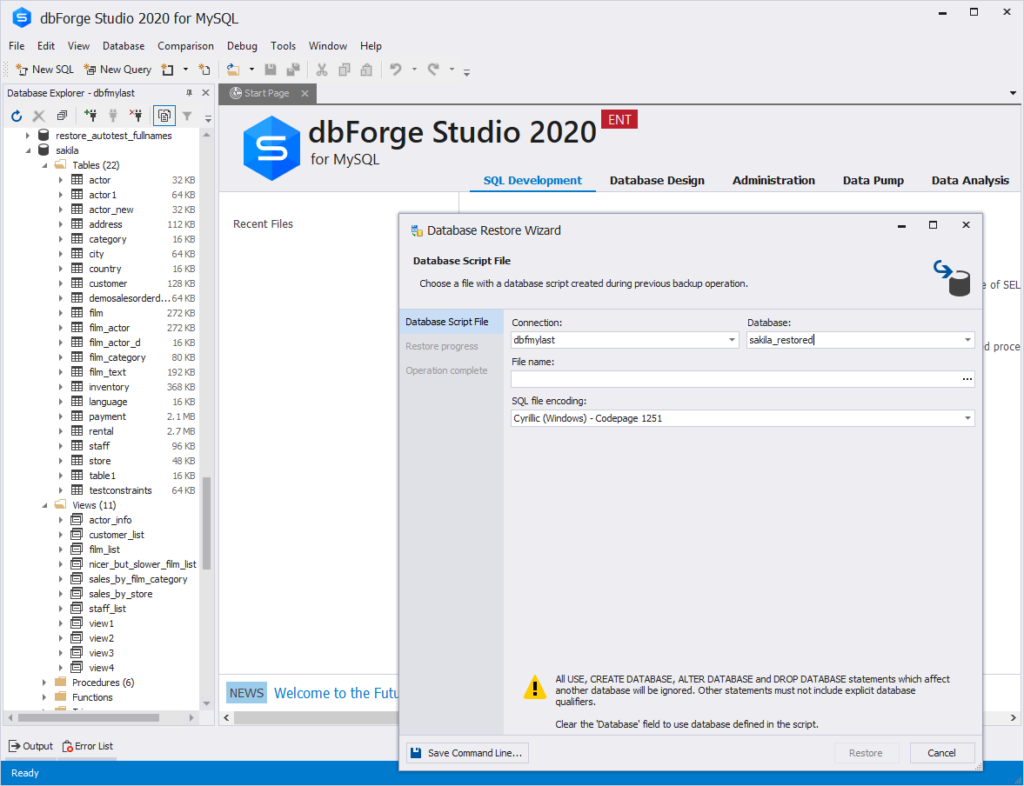Create a new database connection
This screenshot has height=786, width=1024.
point(89,115)
